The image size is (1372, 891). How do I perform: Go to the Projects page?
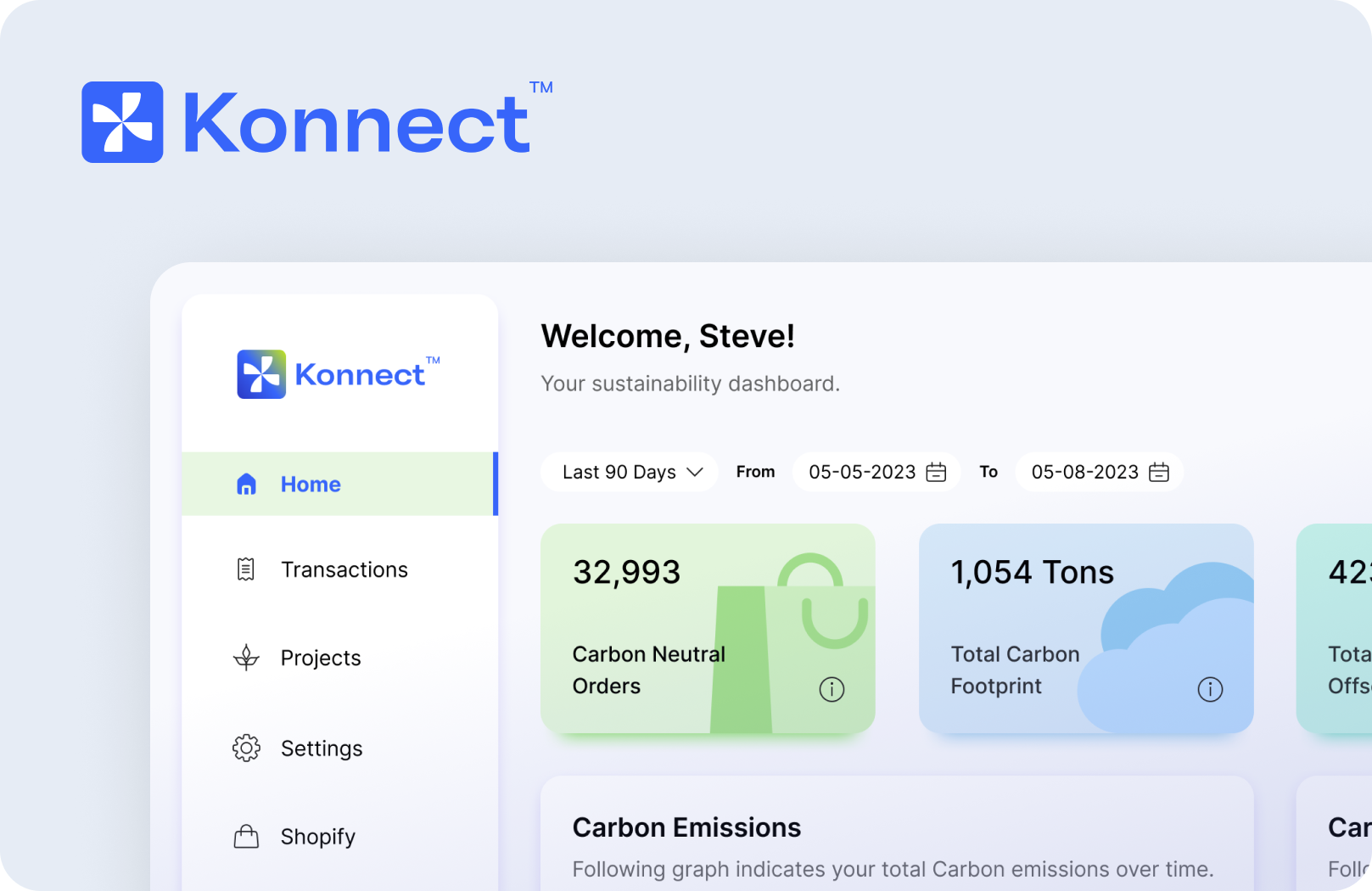[x=321, y=658]
